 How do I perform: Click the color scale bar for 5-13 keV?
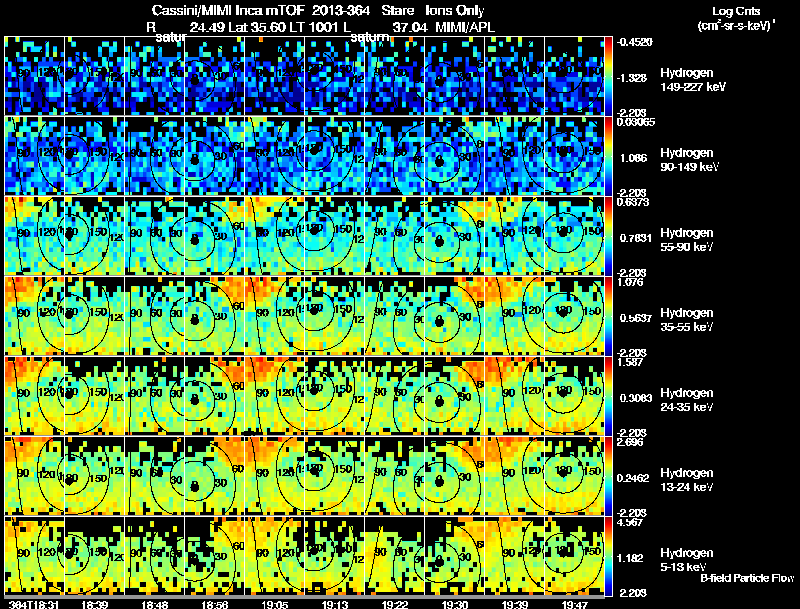[x=608, y=556]
